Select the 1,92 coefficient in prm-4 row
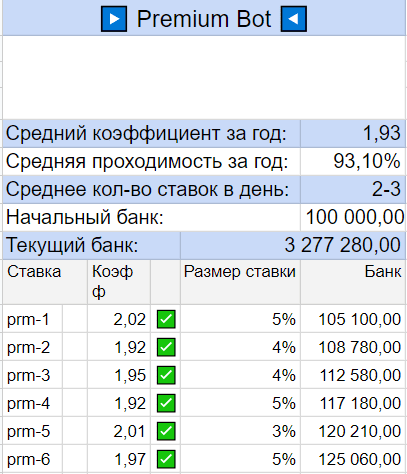This screenshot has height=474, width=407. [x=119, y=403]
